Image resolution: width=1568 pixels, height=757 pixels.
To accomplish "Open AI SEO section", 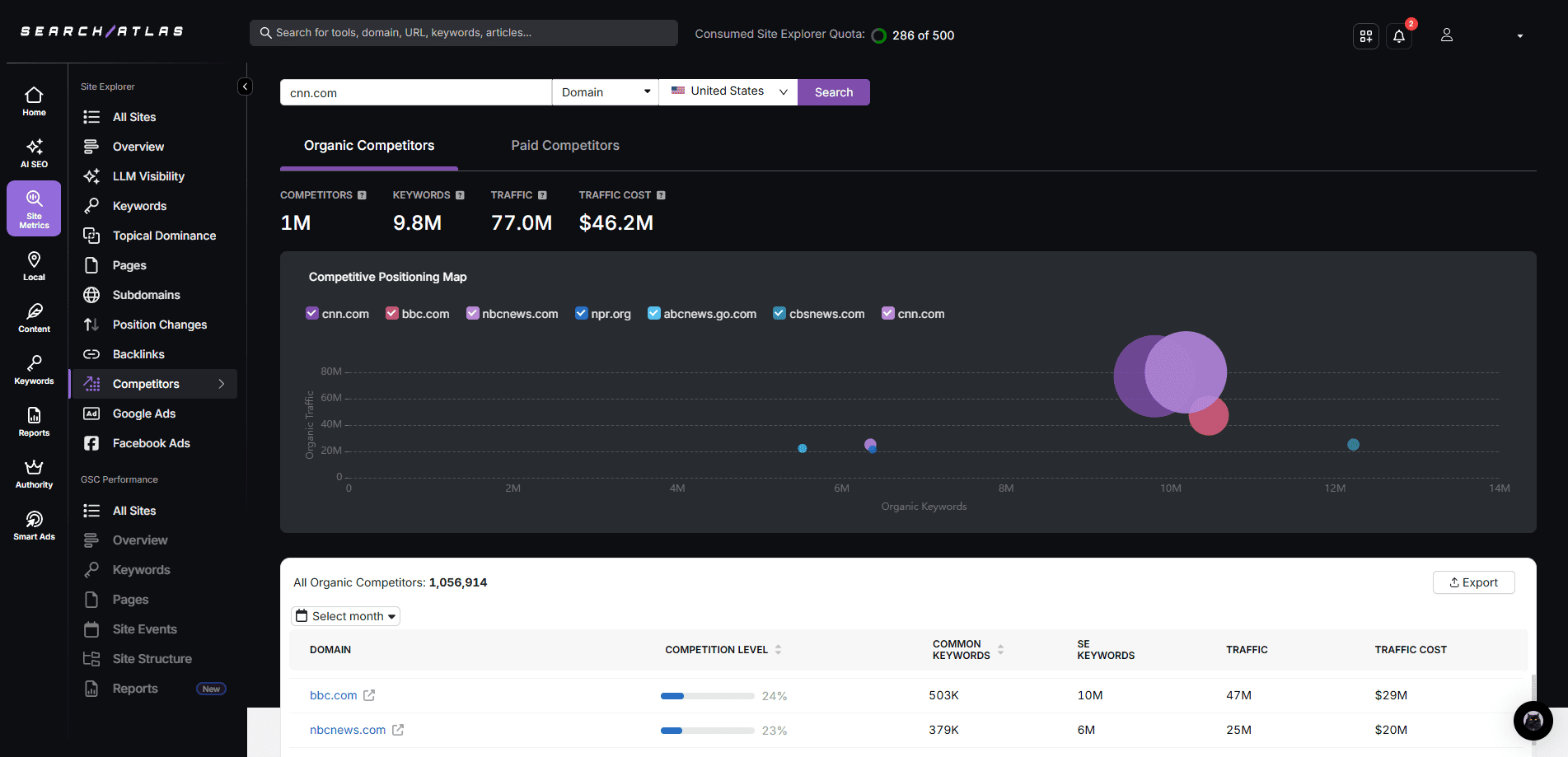I will click(x=34, y=153).
